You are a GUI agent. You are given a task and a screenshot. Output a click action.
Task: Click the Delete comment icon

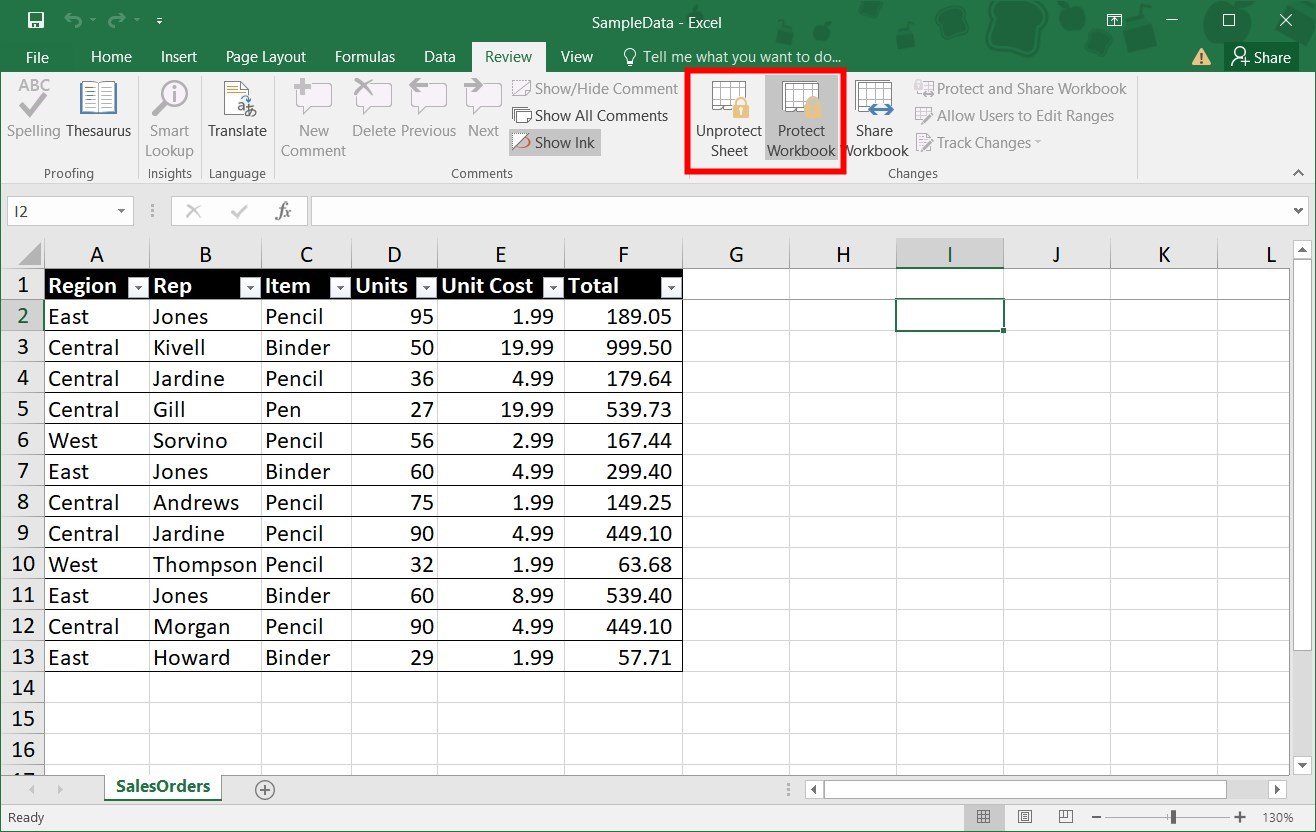374,110
